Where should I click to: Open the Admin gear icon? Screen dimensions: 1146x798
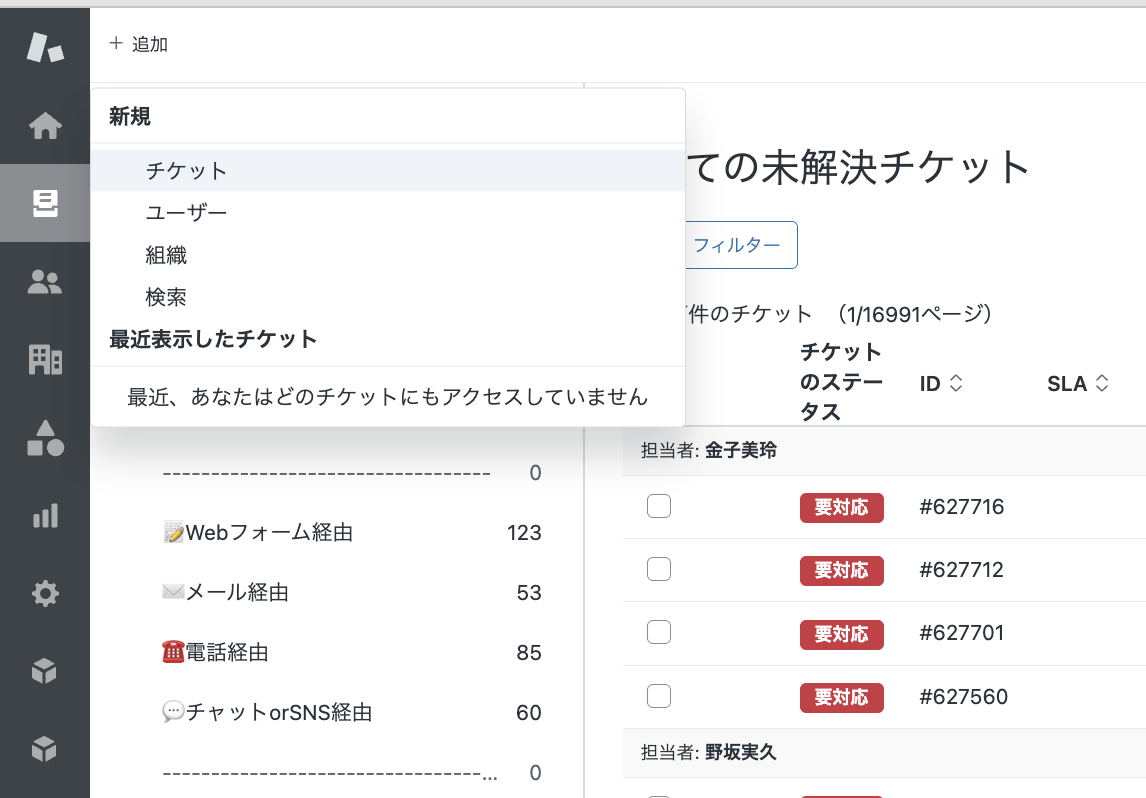pyautogui.click(x=45, y=593)
